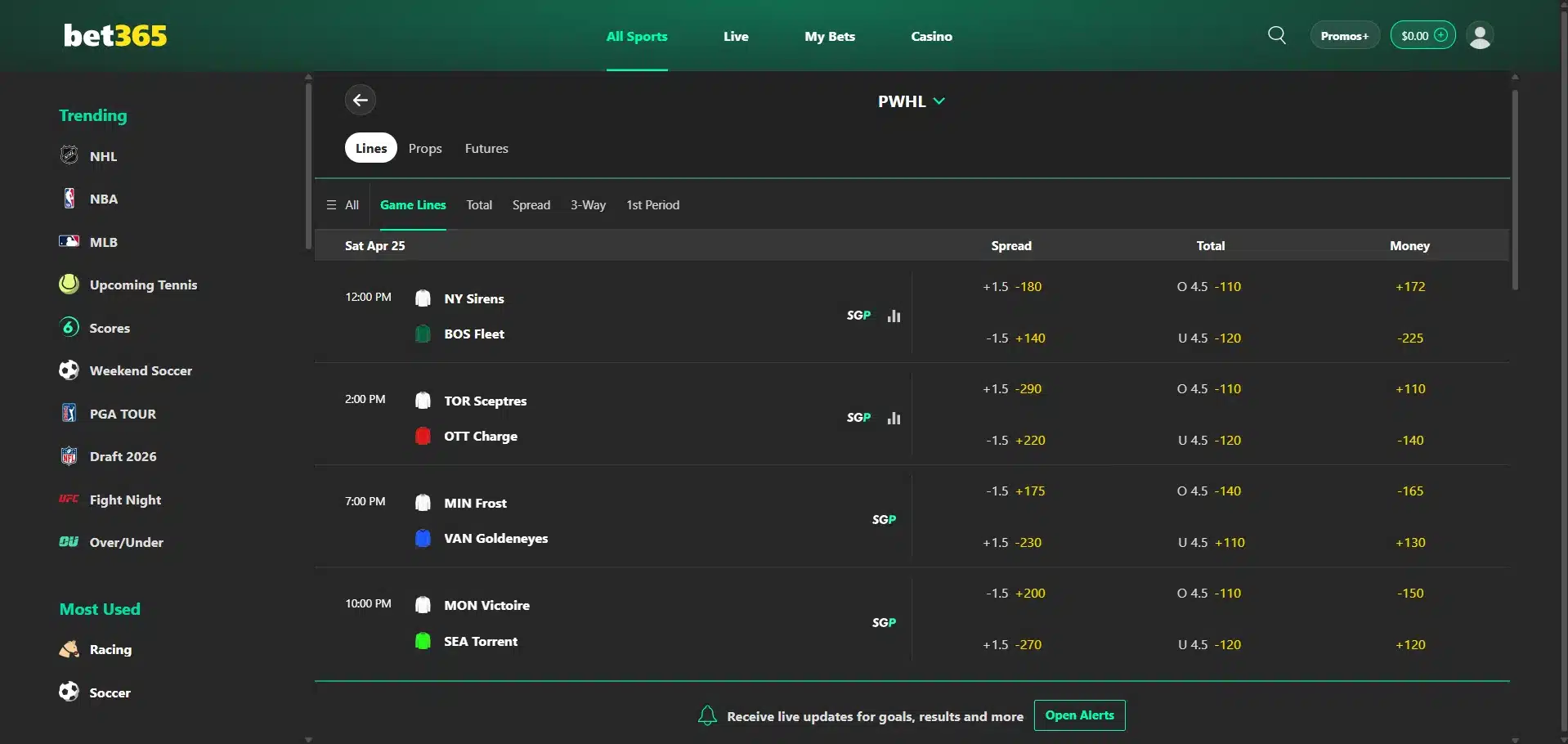Click the bet365 logo
This screenshot has width=1568, height=744.
[115, 35]
